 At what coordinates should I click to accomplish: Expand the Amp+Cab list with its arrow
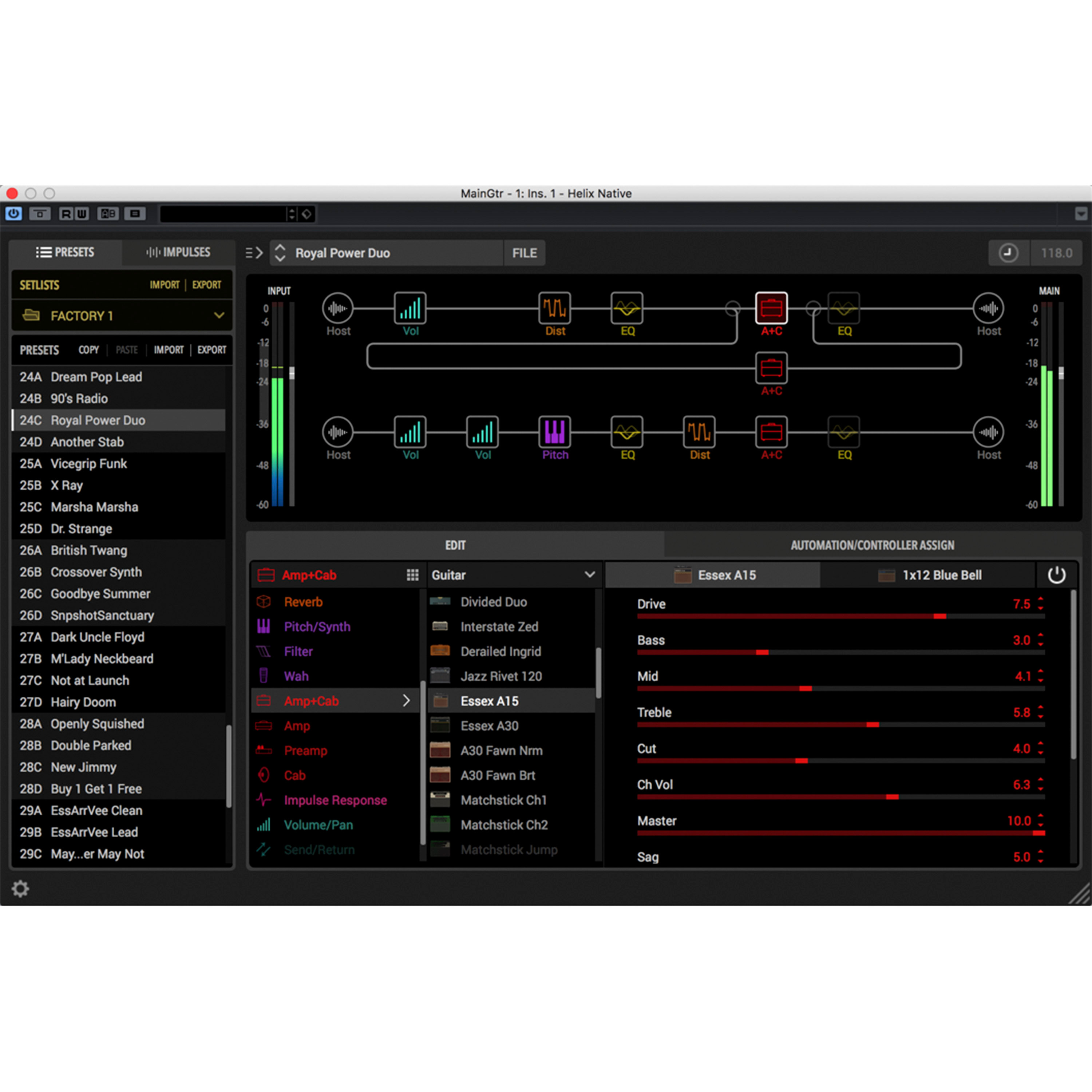pos(406,700)
